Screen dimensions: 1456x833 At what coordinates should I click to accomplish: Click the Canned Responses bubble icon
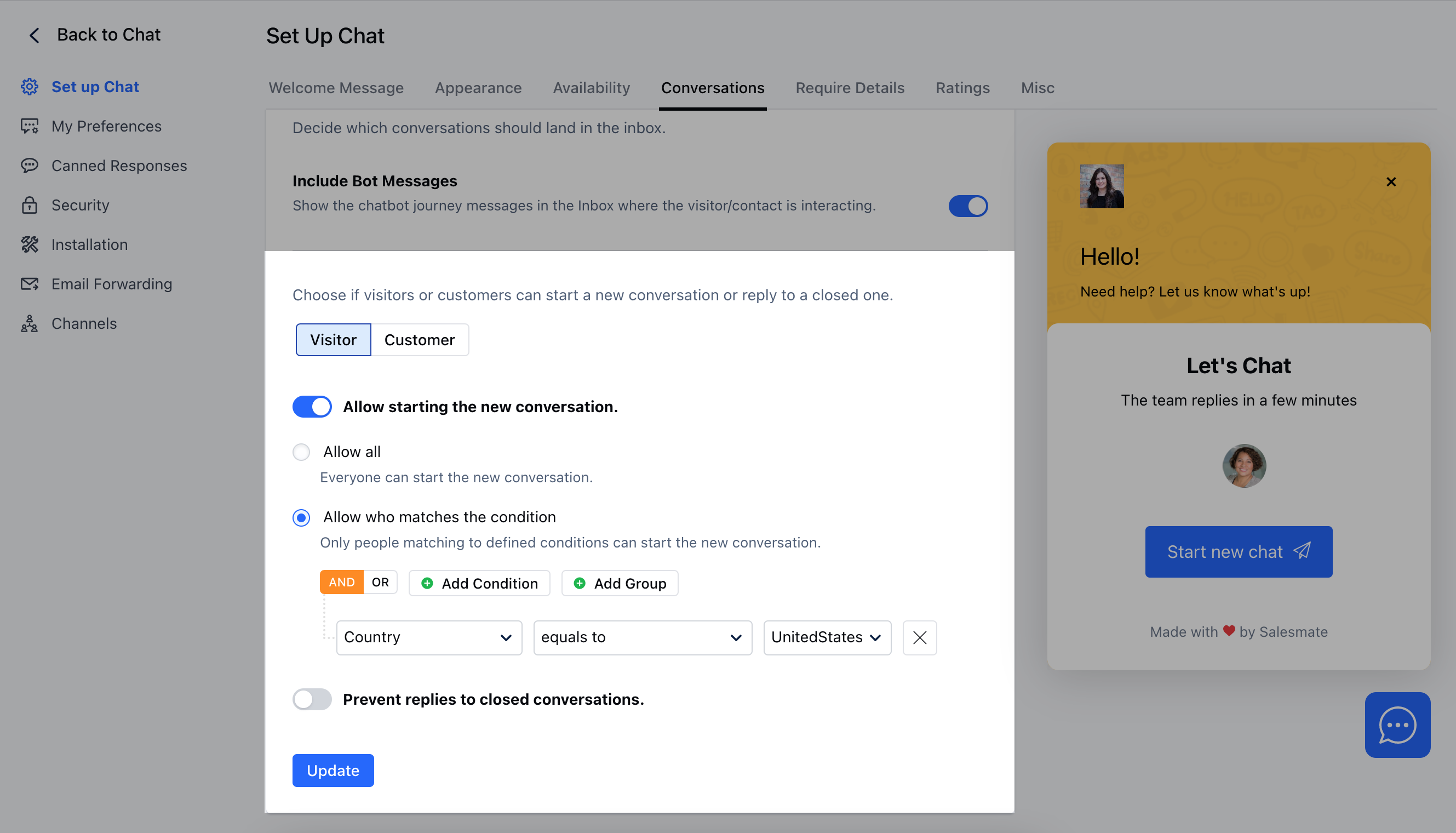(29, 166)
